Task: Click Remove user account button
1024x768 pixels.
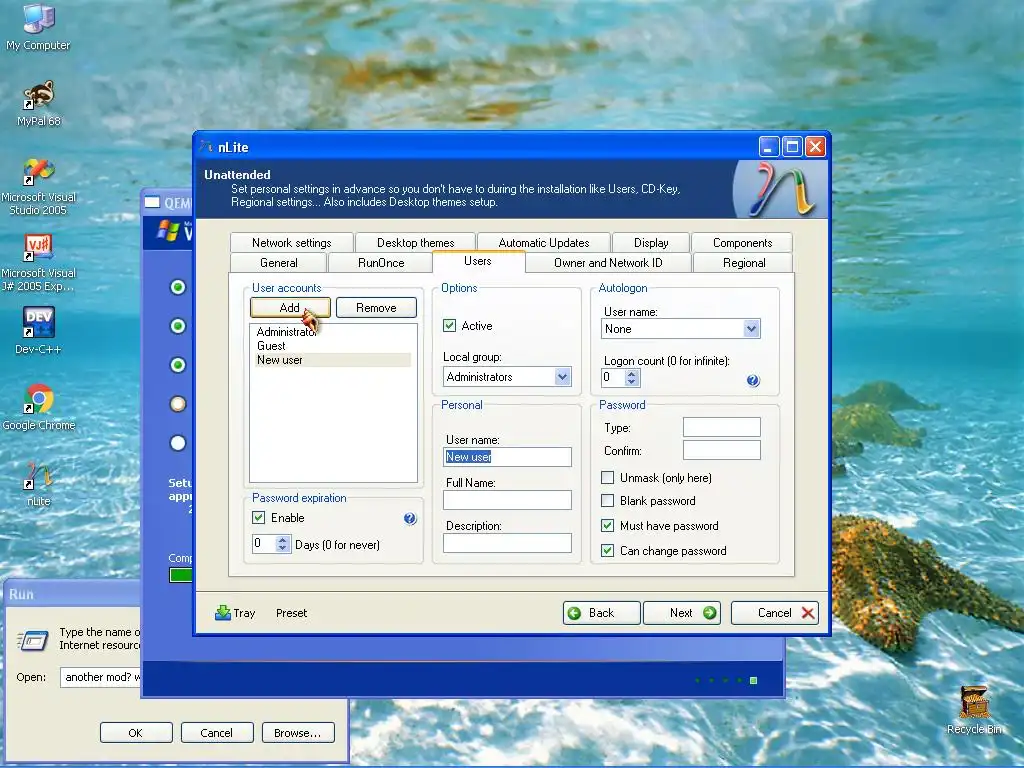Action: pos(376,308)
